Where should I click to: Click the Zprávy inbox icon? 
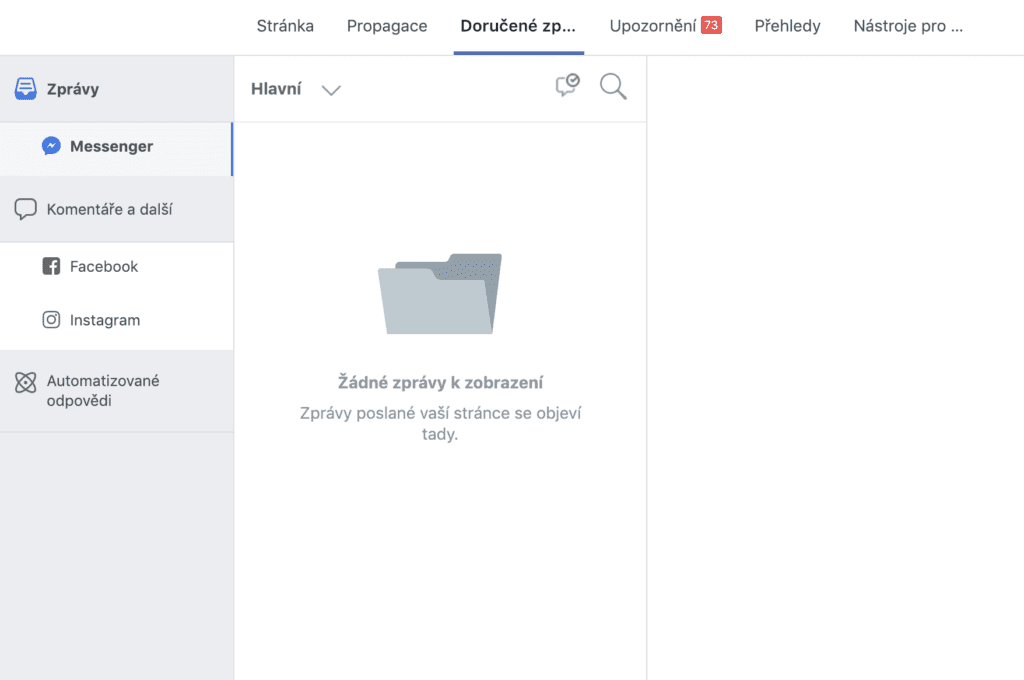click(26, 89)
